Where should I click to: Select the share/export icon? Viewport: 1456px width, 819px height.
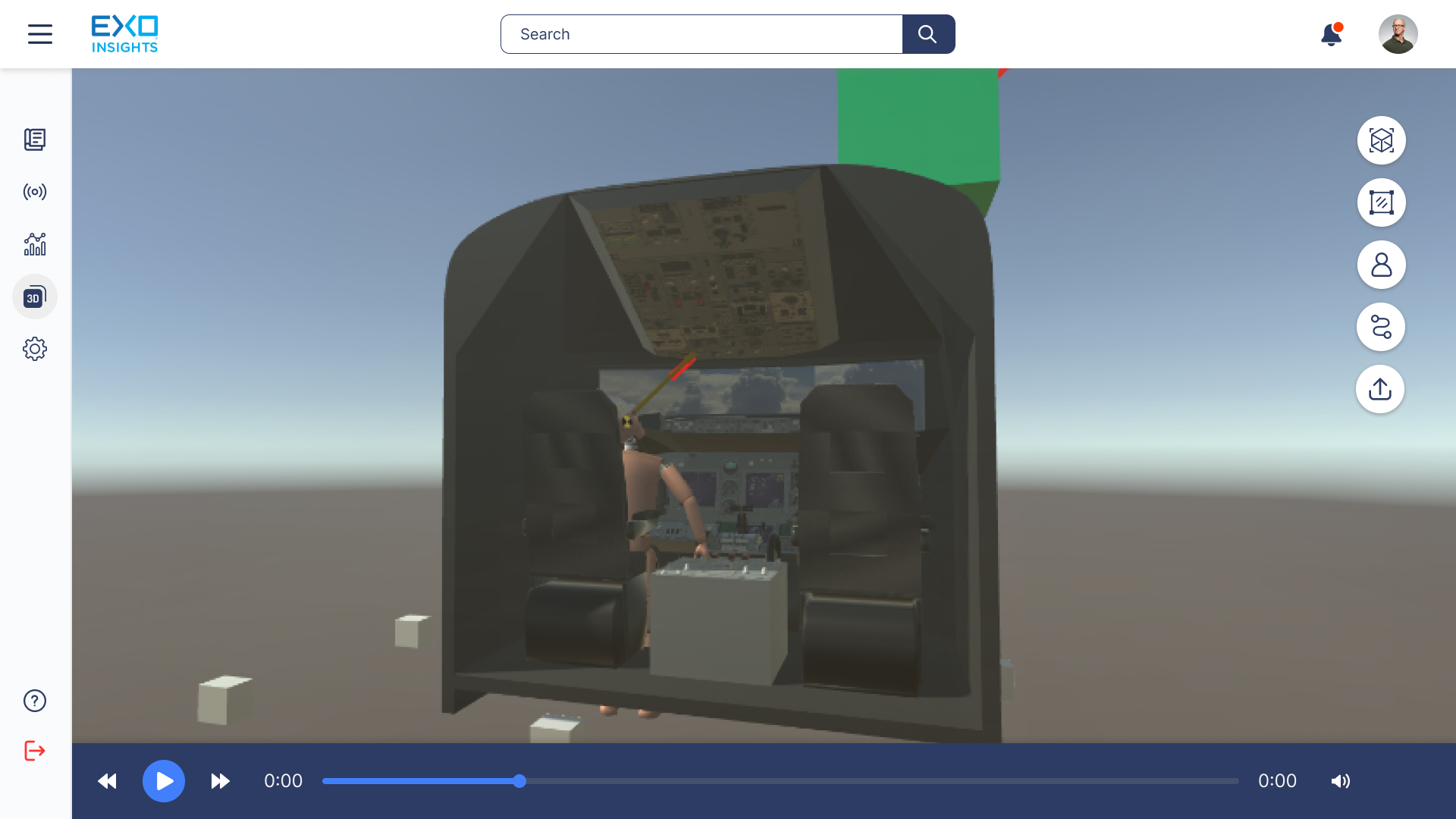point(1380,388)
